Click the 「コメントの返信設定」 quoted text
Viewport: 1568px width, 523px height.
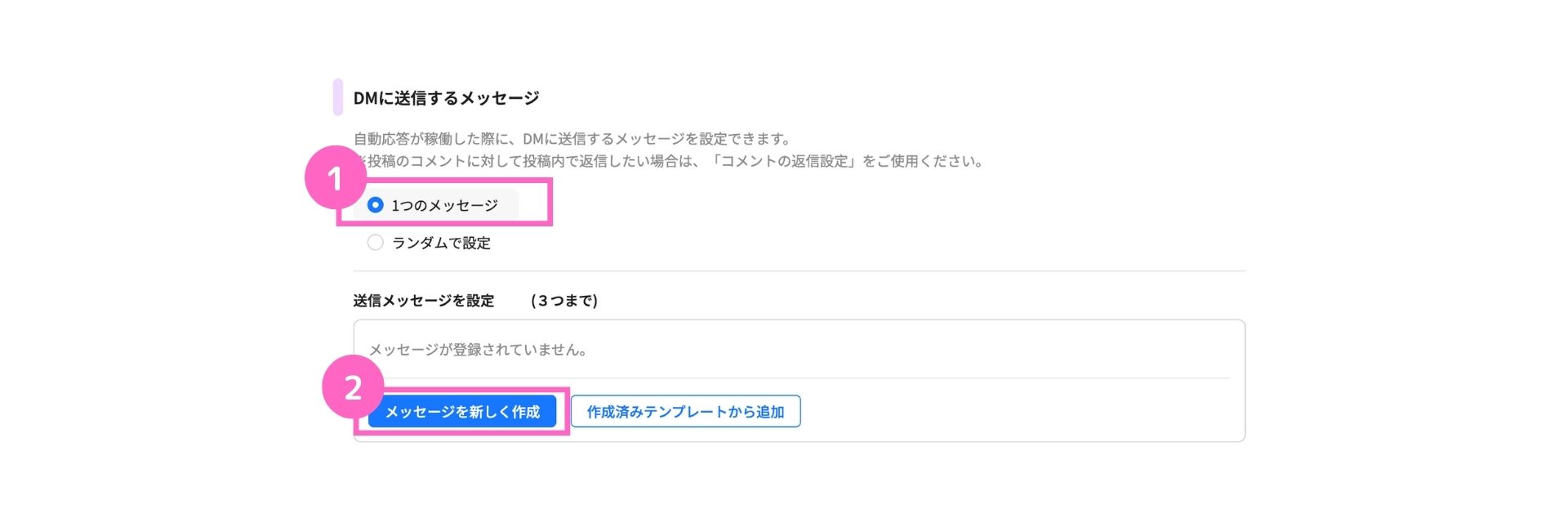pyautogui.click(x=783, y=161)
